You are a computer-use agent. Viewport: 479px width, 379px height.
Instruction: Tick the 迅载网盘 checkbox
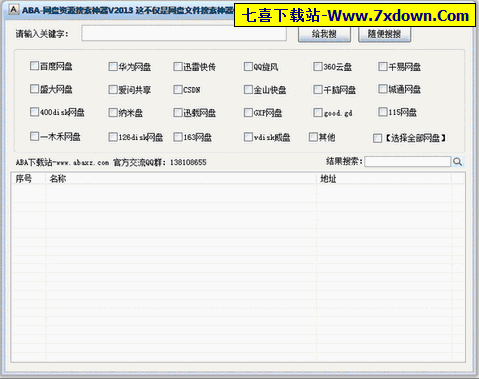178,112
